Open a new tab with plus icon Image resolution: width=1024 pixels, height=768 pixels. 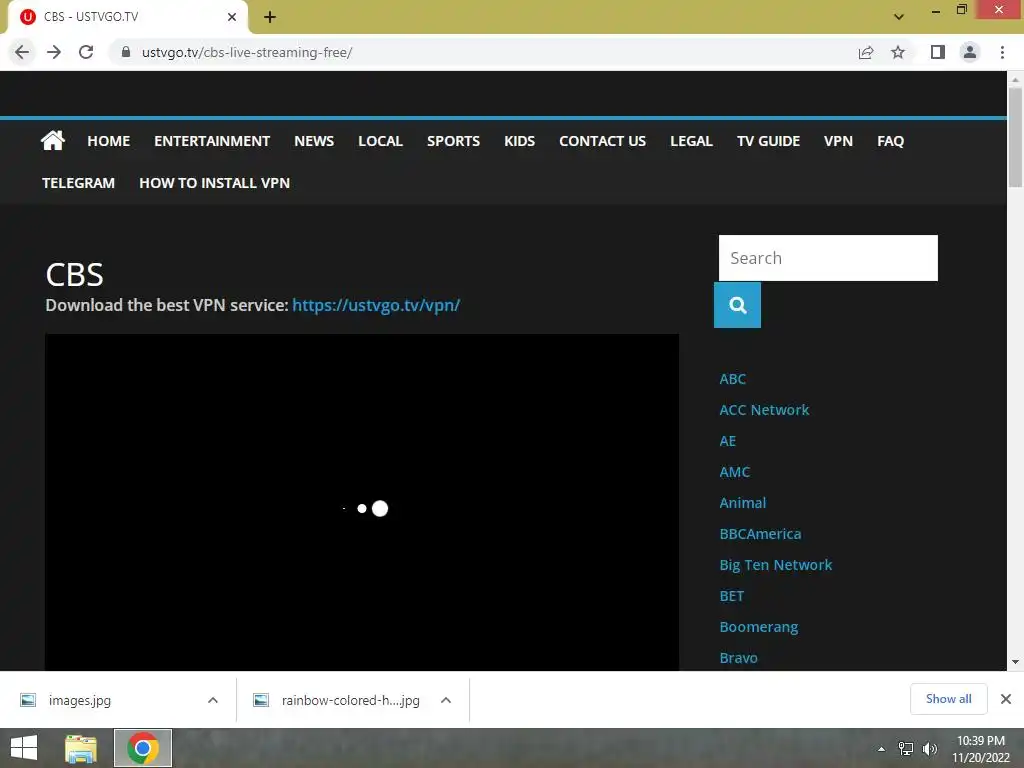270,17
